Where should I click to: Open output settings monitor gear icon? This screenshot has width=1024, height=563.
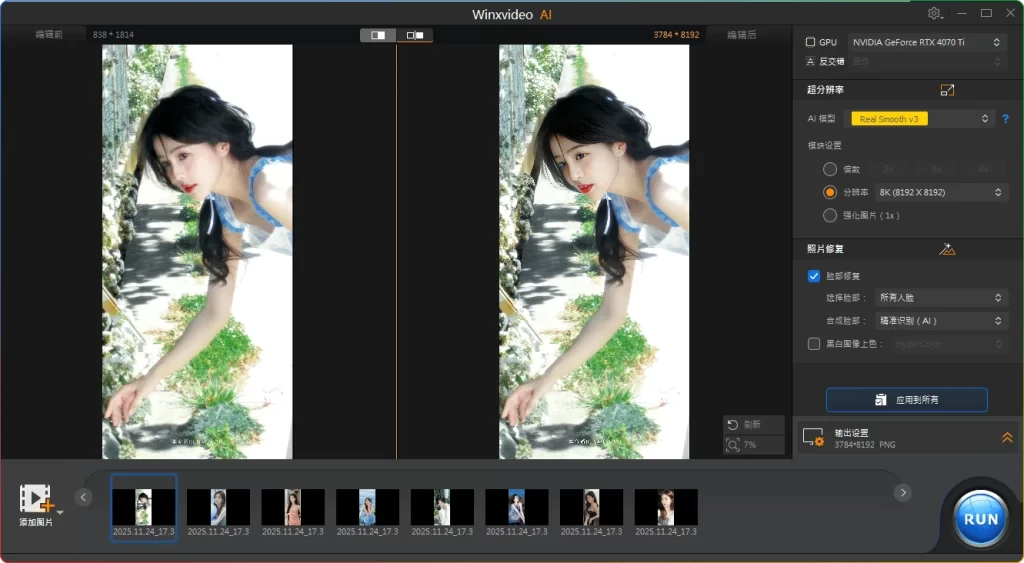tap(814, 438)
